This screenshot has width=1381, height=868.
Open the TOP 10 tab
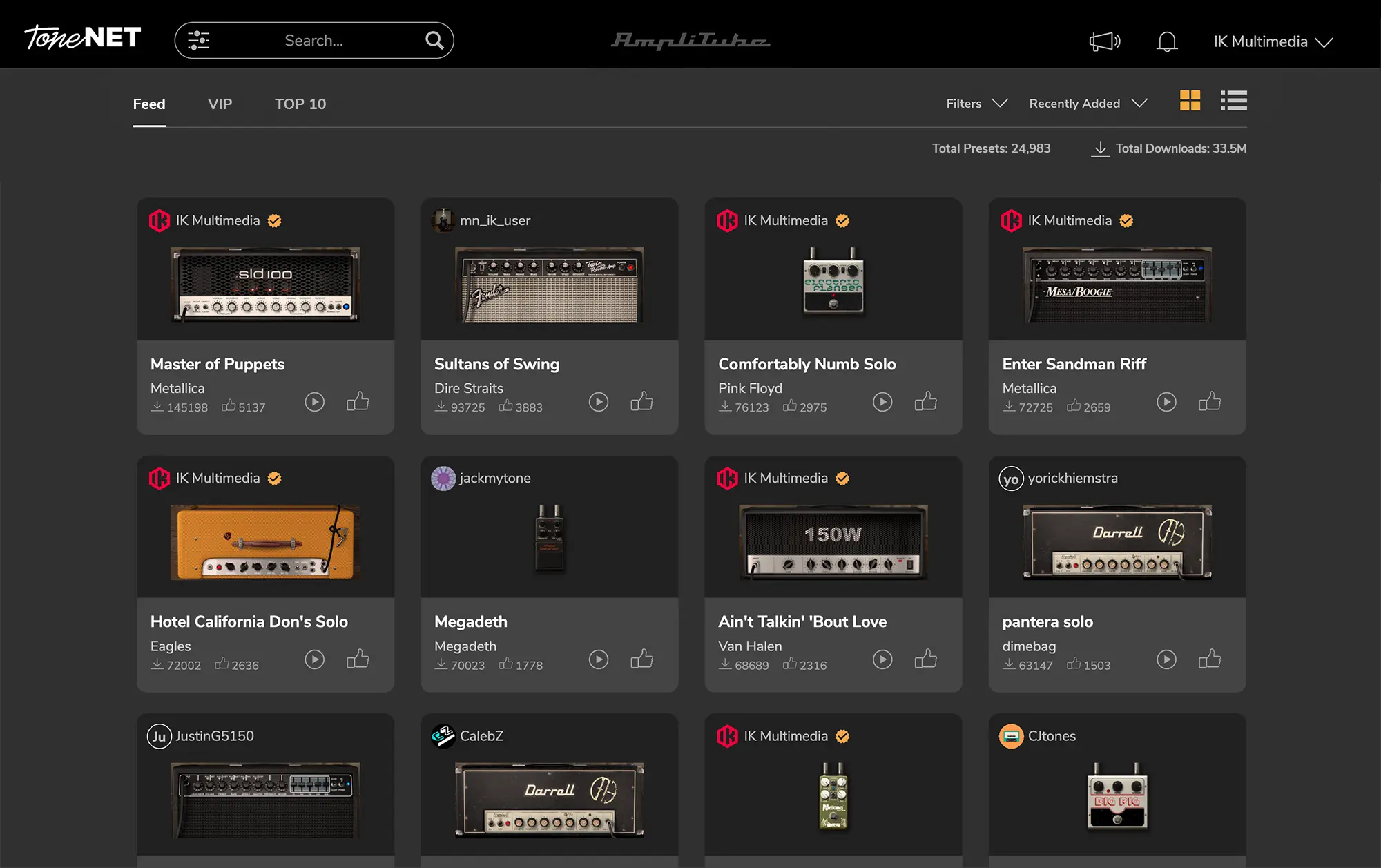tap(300, 104)
